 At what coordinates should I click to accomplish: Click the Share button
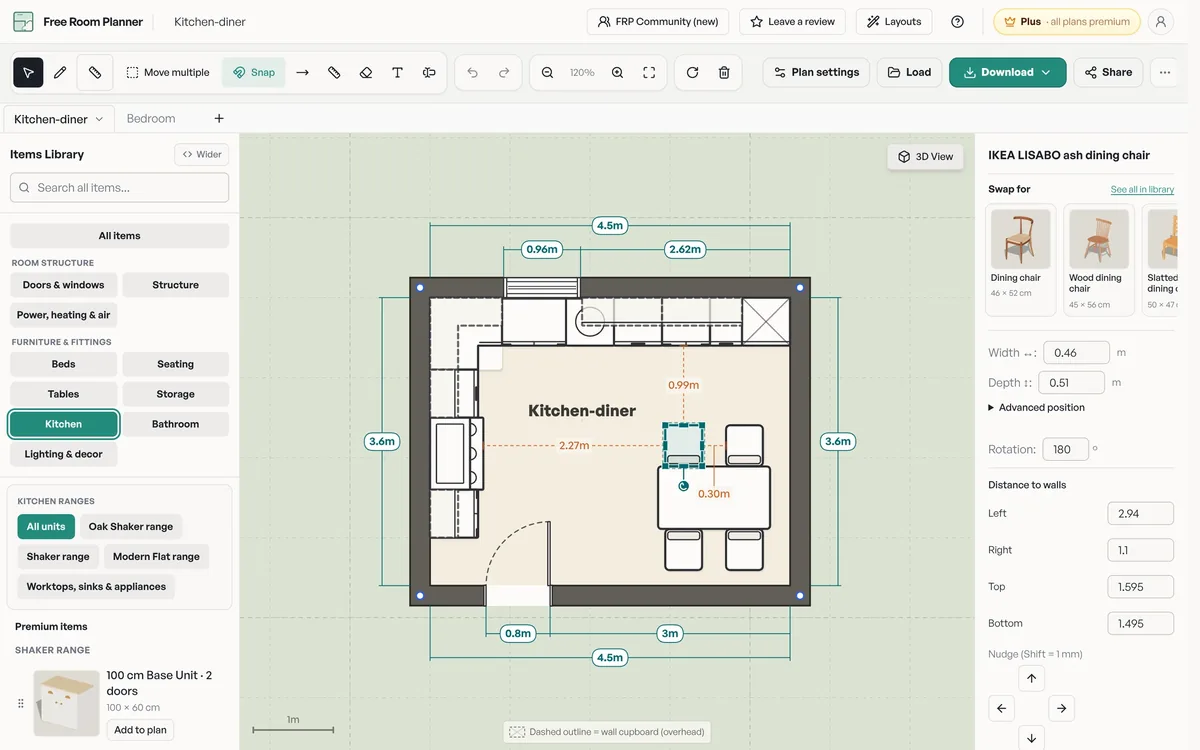(1108, 72)
